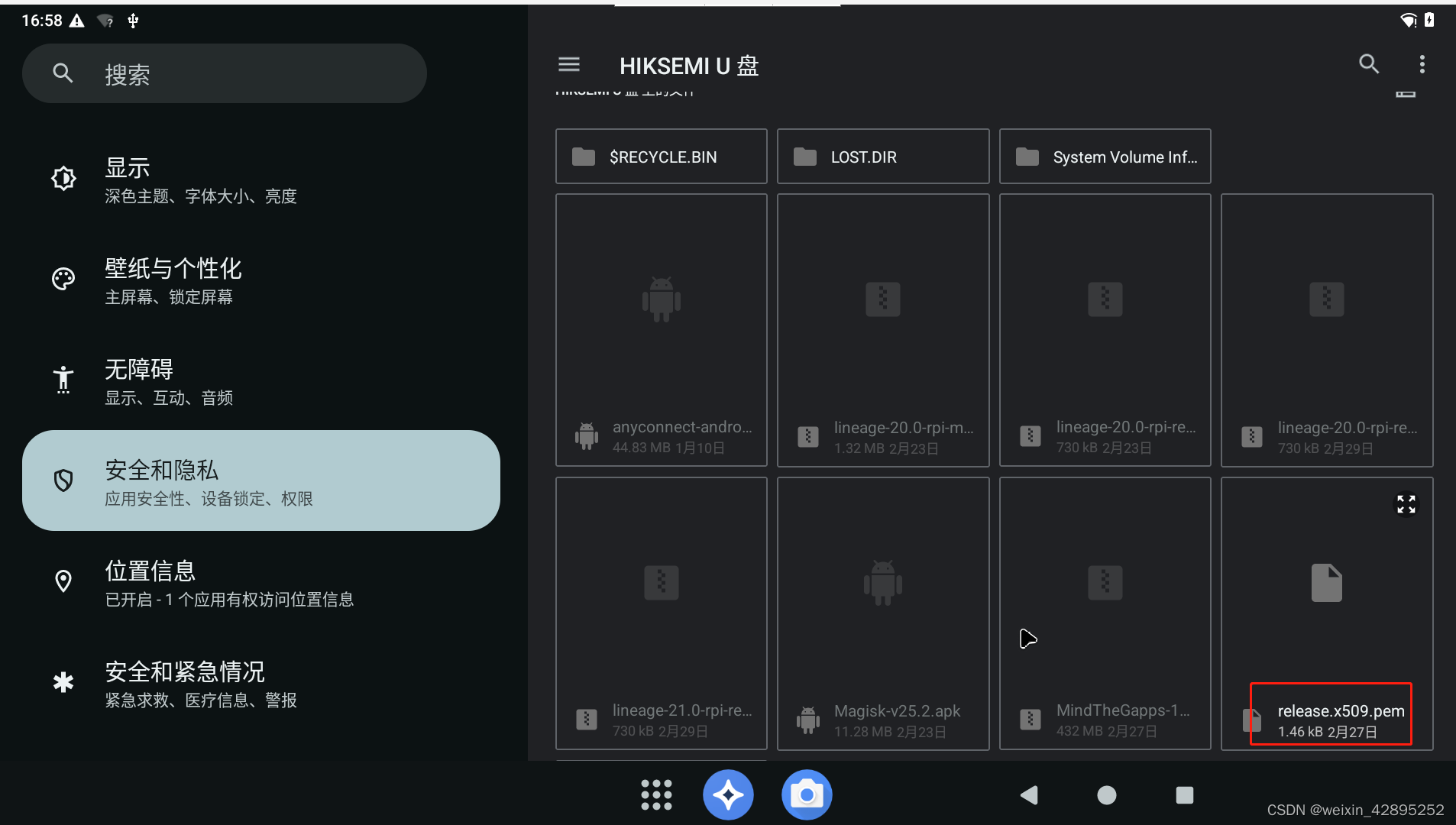This screenshot has height=825, width=1456.
Task: Click the warning triangle status icon
Action: [x=76, y=21]
